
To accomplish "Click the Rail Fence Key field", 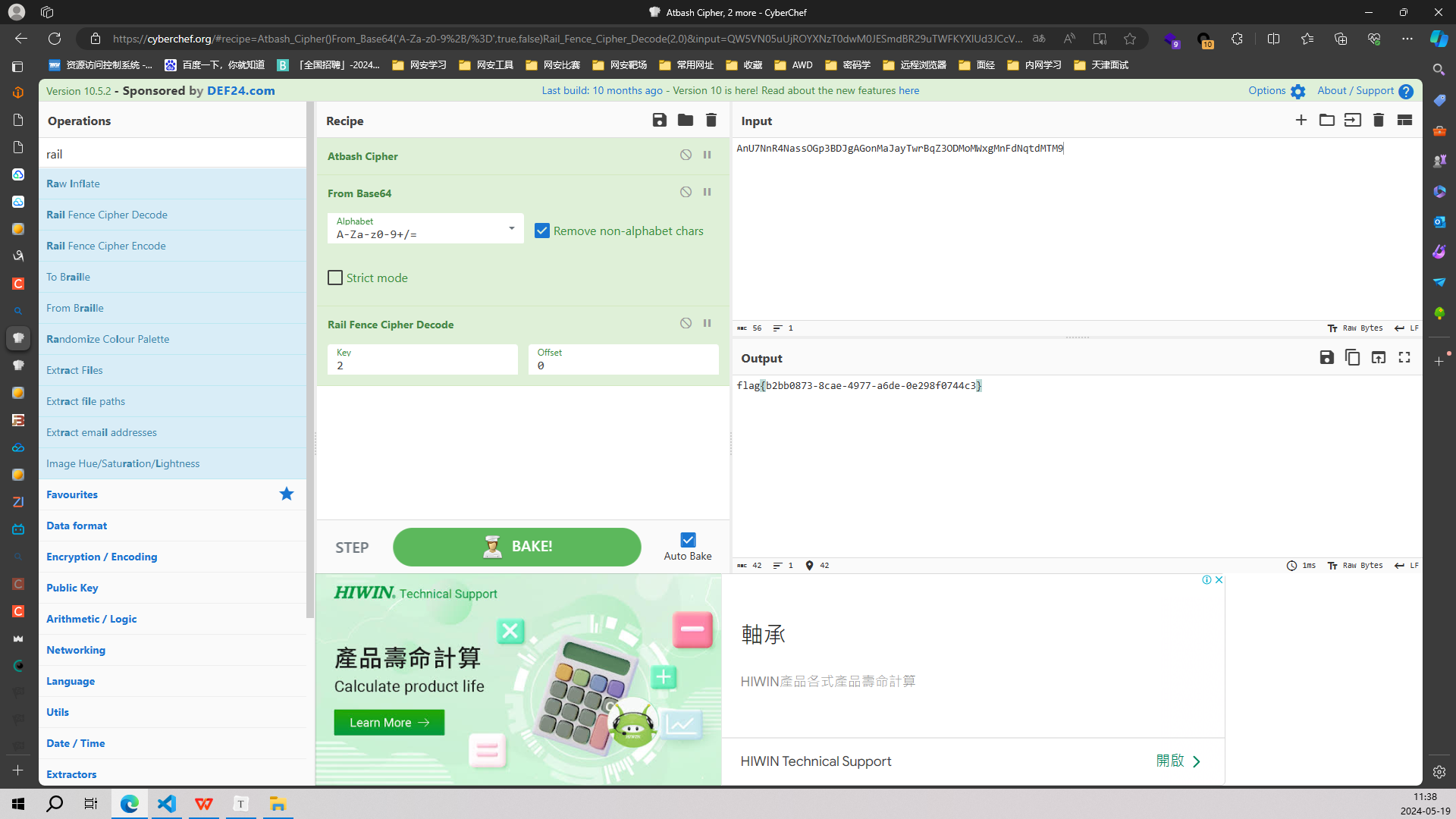I will coord(422,365).
